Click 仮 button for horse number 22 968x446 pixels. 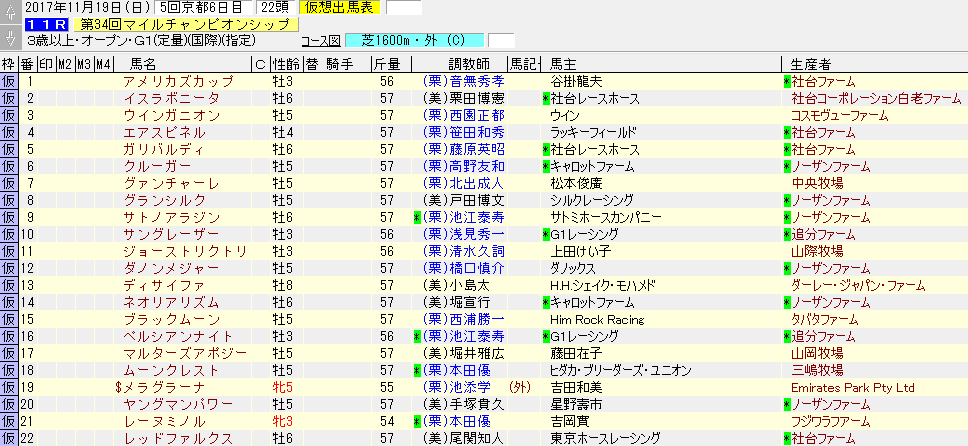(x=9, y=439)
